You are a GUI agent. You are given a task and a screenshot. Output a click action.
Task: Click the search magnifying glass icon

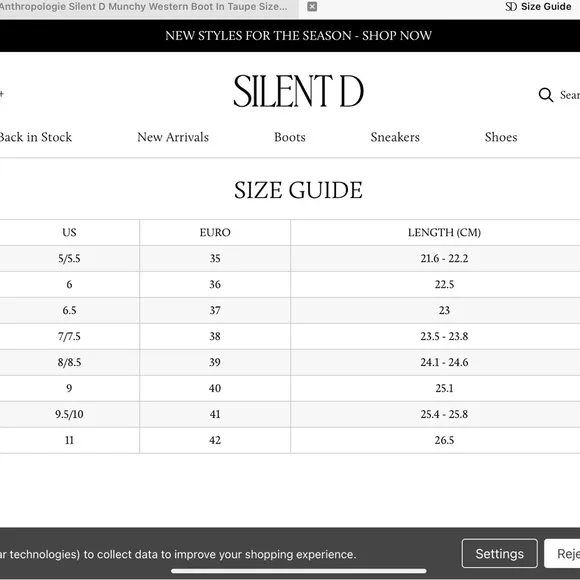pyautogui.click(x=546, y=95)
